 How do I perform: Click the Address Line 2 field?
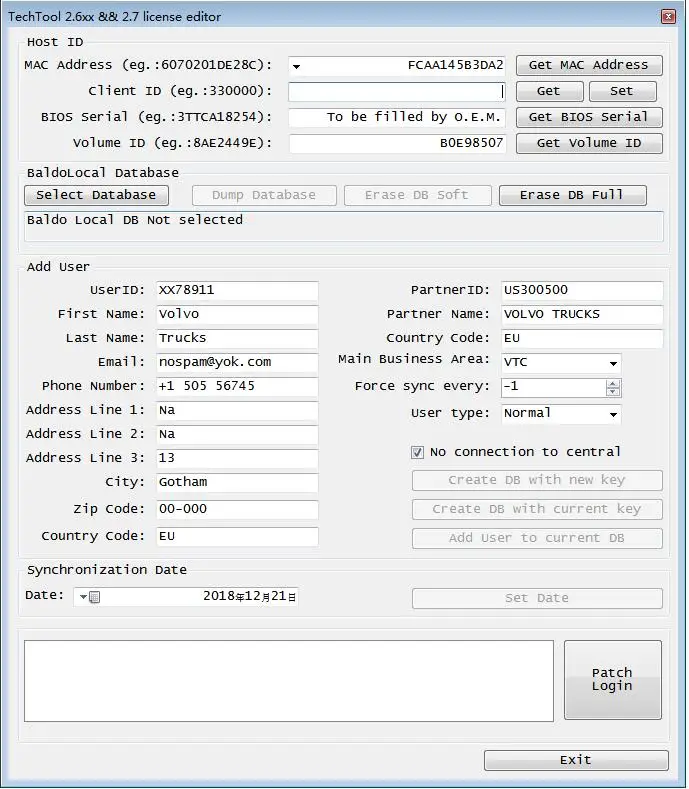pos(237,434)
